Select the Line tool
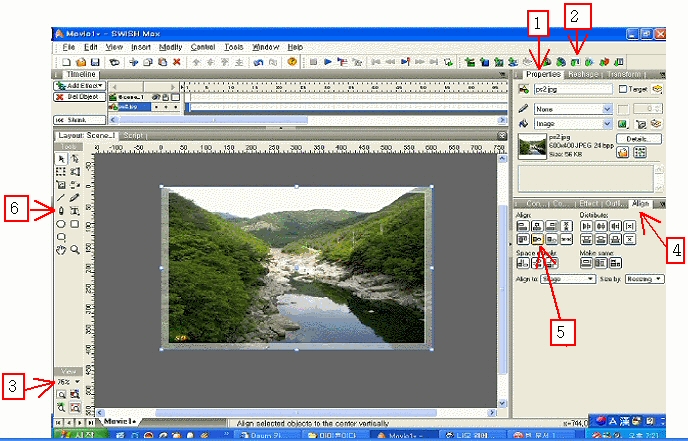 tap(61, 198)
